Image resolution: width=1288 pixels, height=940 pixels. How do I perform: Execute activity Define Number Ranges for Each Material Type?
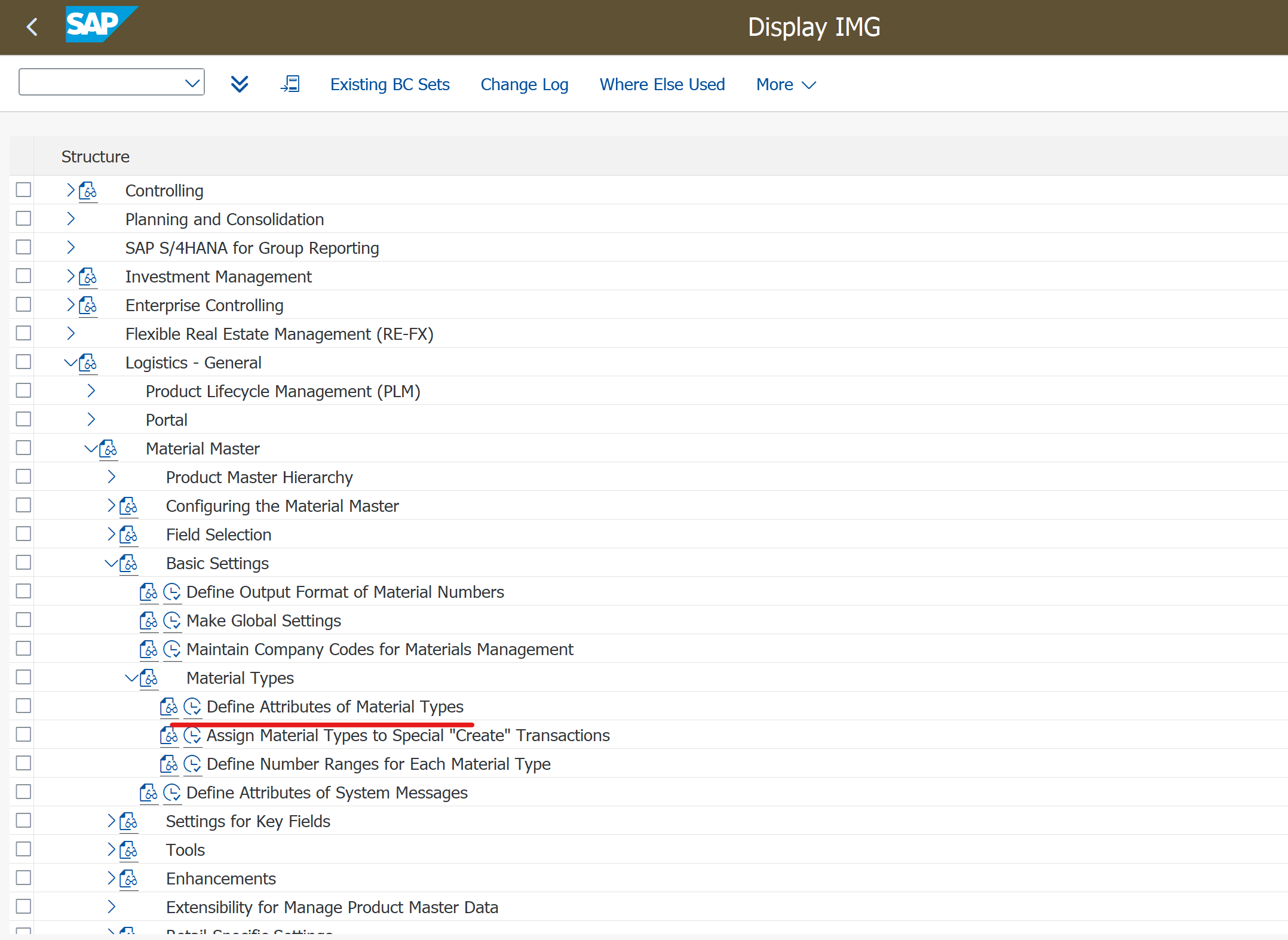(x=192, y=764)
